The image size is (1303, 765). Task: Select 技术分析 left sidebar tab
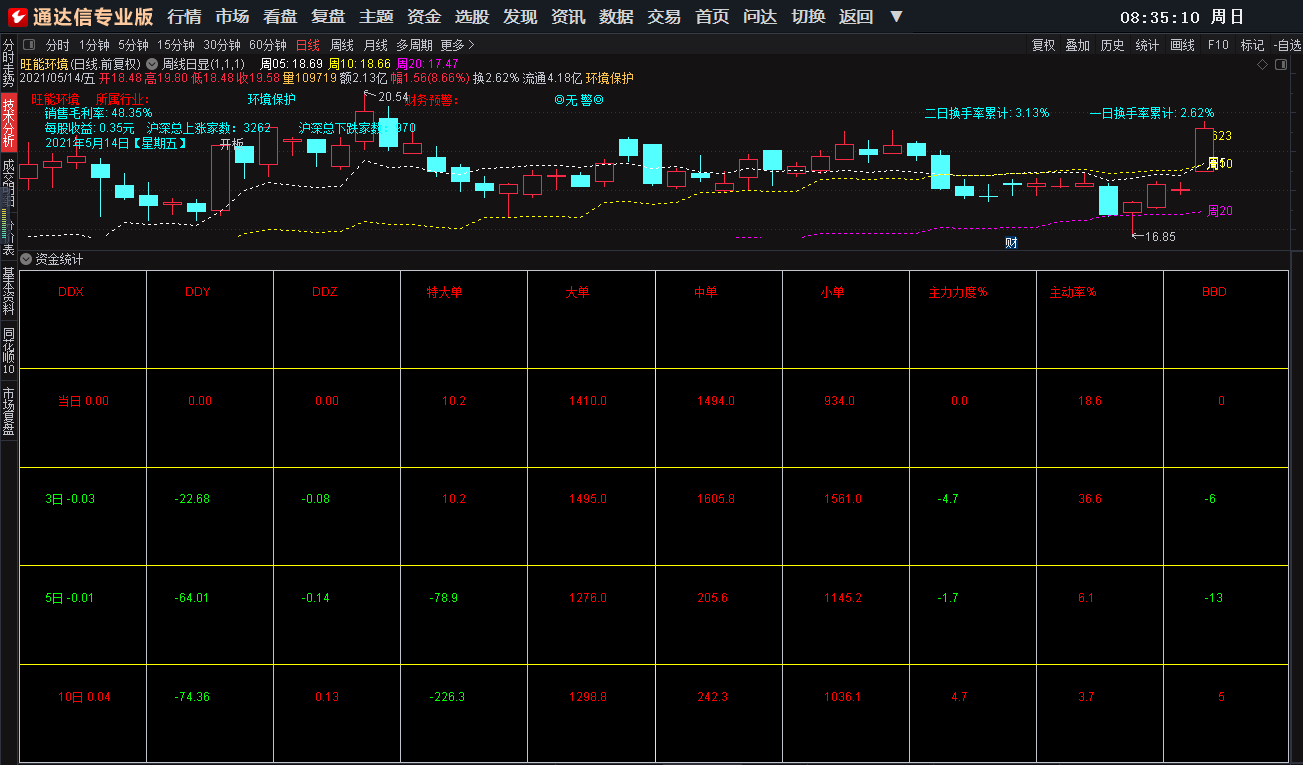pyautogui.click(x=8, y=122)
